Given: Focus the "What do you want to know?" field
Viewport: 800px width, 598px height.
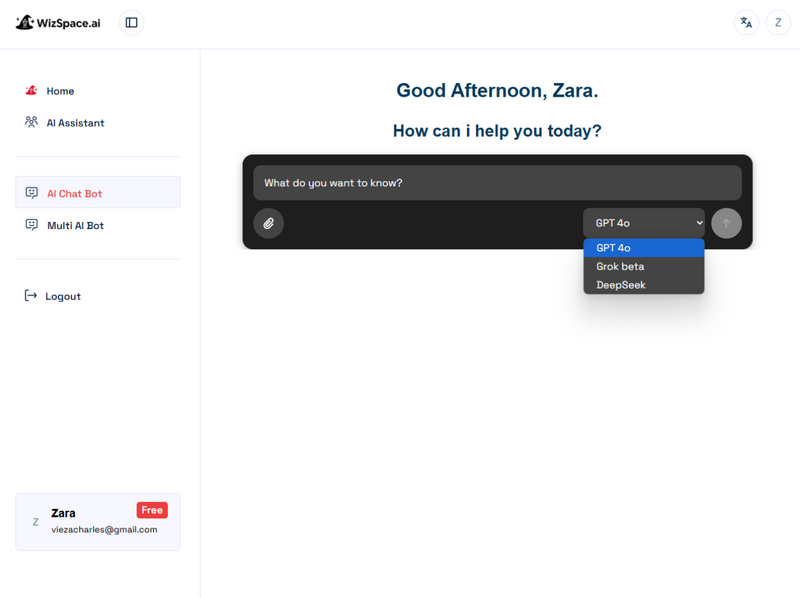Looking at the screenshot, I should 497,183.
